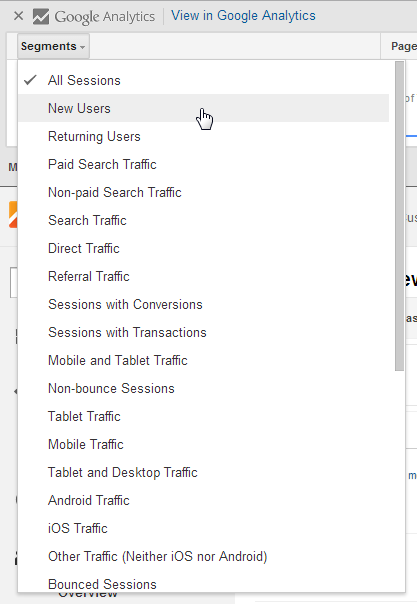Select Other Traffic (Neither iOS nor Android)

coord(203,557)
